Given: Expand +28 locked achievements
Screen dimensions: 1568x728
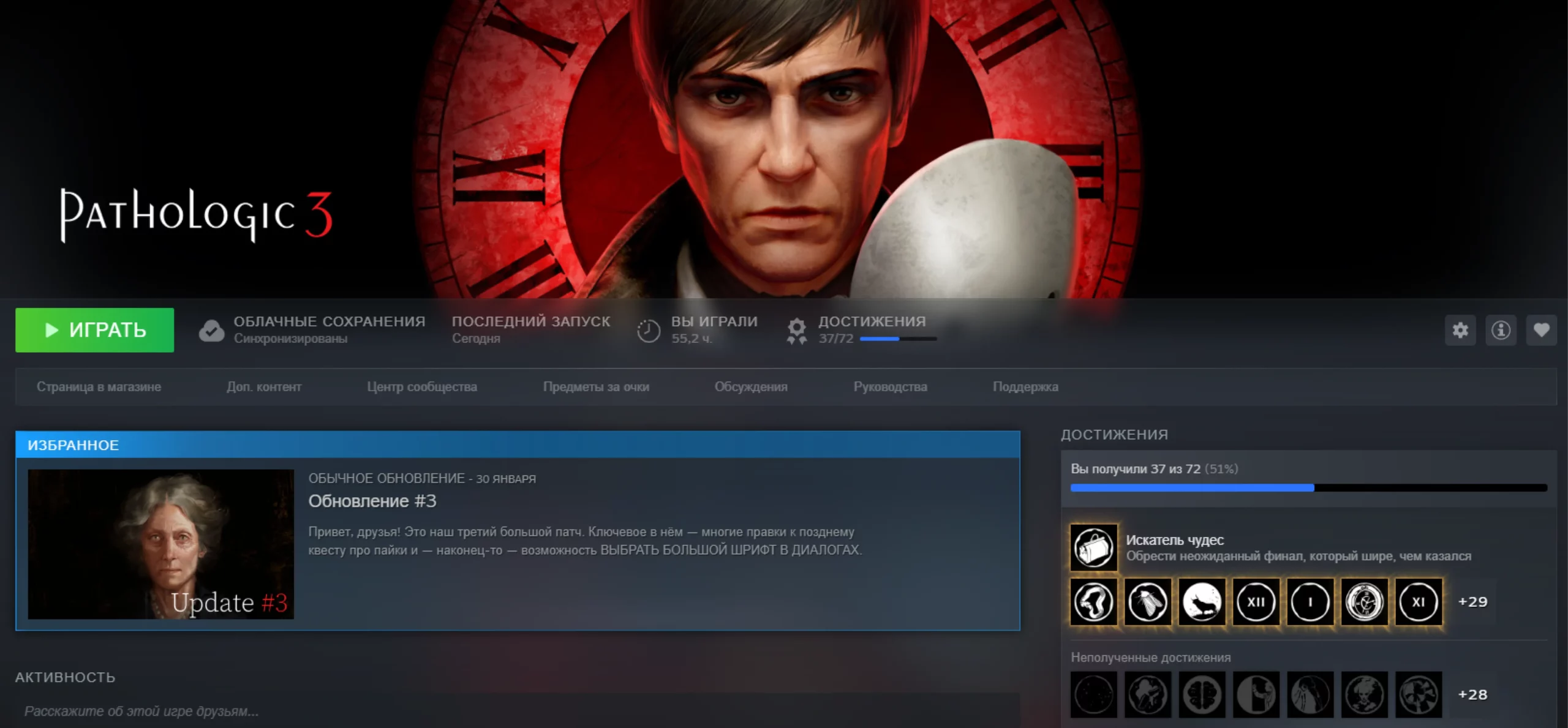Looking at the screenshot, I should point(1472,694).
